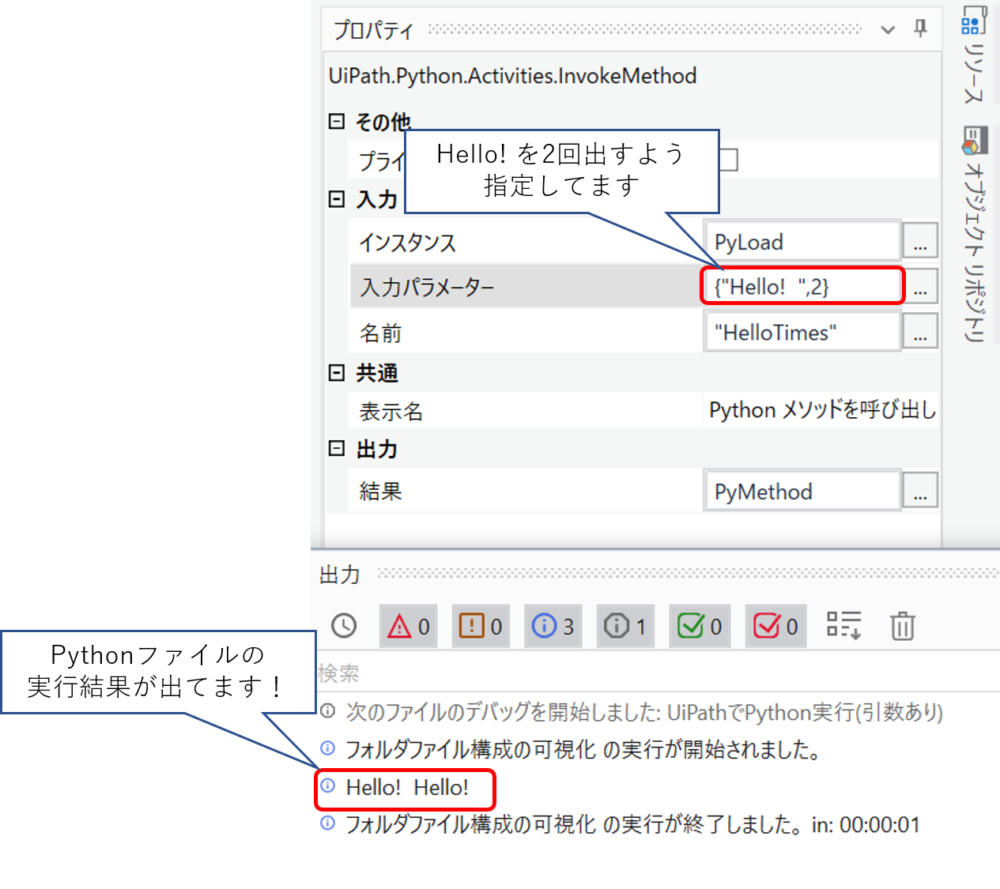Collapse all output messages via the list icon
Screen dimensions: 1000x889
click(x=843, y=625)
